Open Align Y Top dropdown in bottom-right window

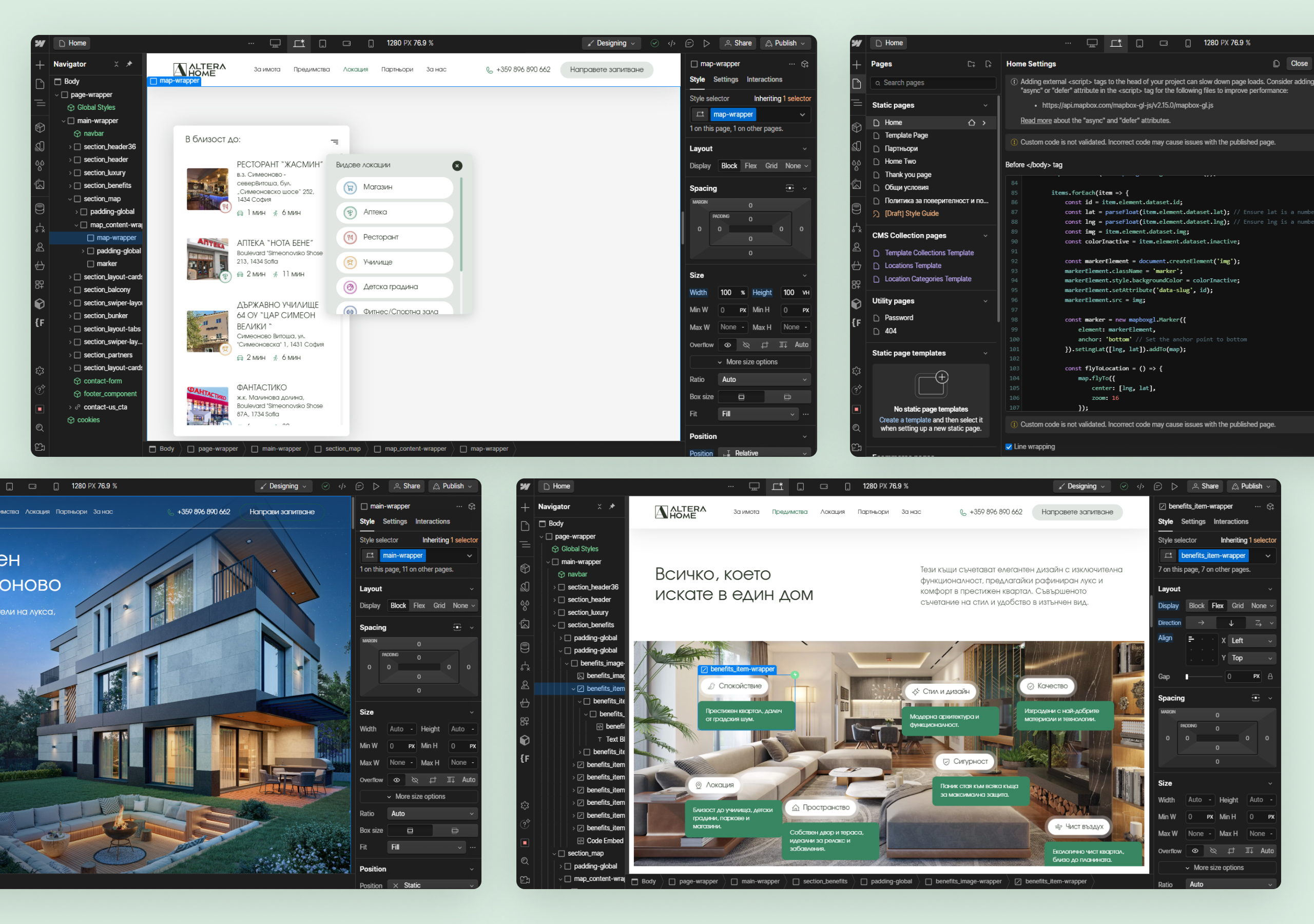(1252, 659)
